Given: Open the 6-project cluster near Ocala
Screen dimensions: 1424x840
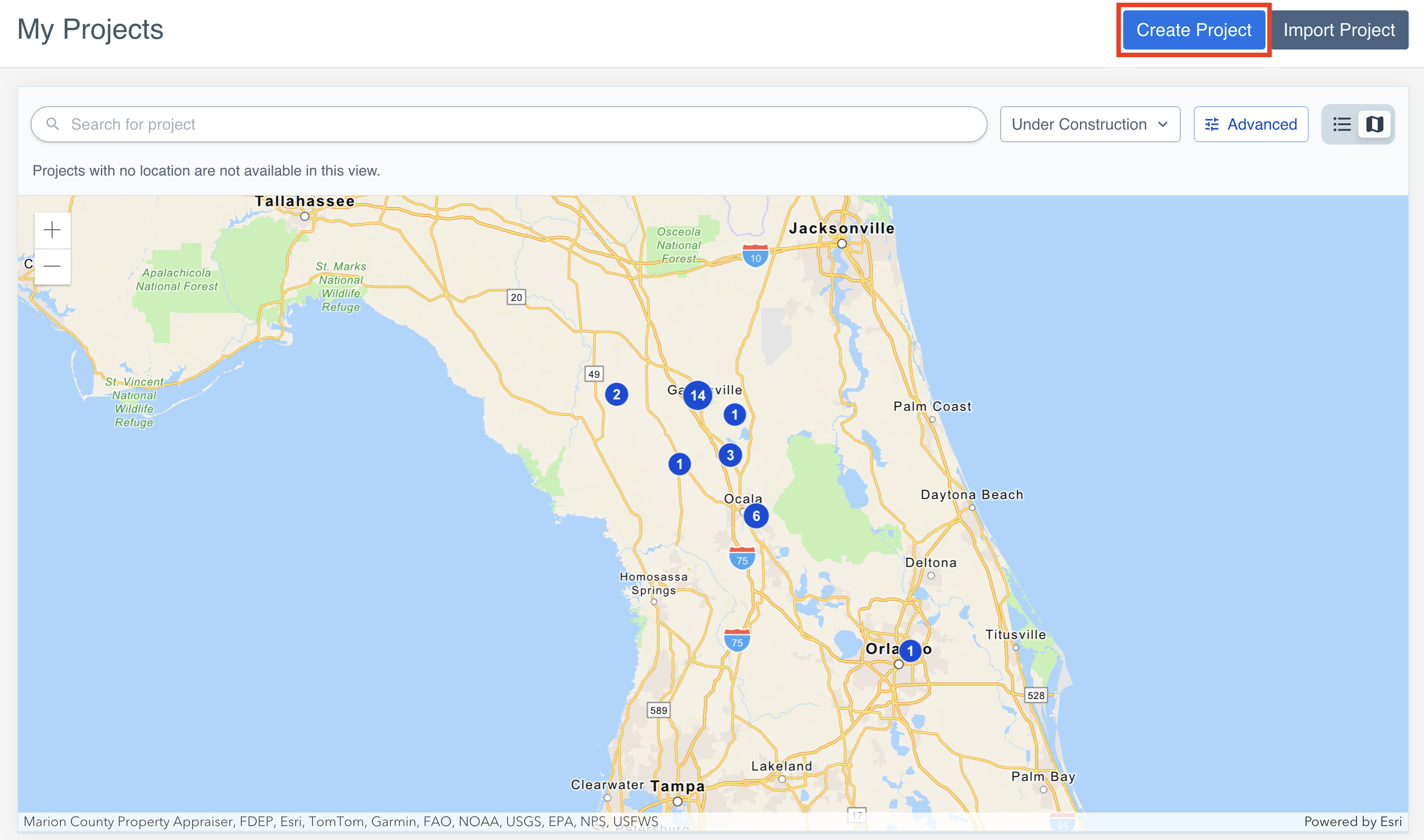Looking at the screenshot, I should (x=756, y=516).
